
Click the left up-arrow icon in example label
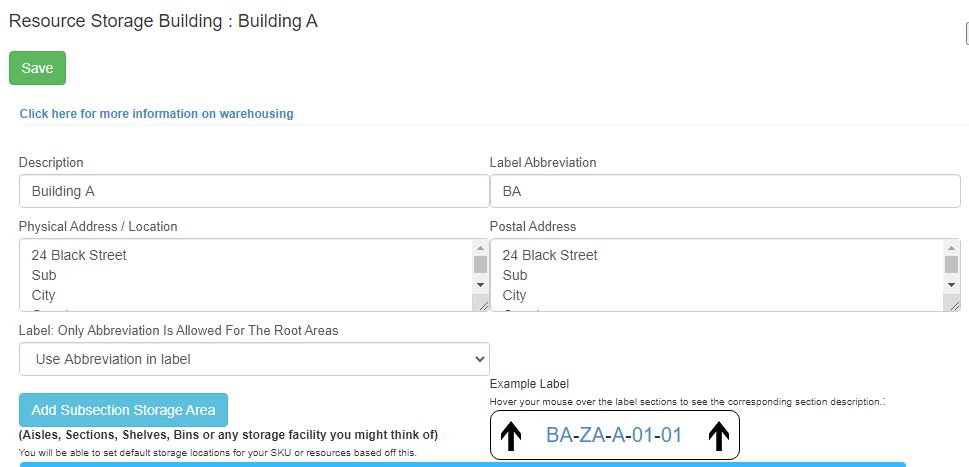tap(510, 436)
